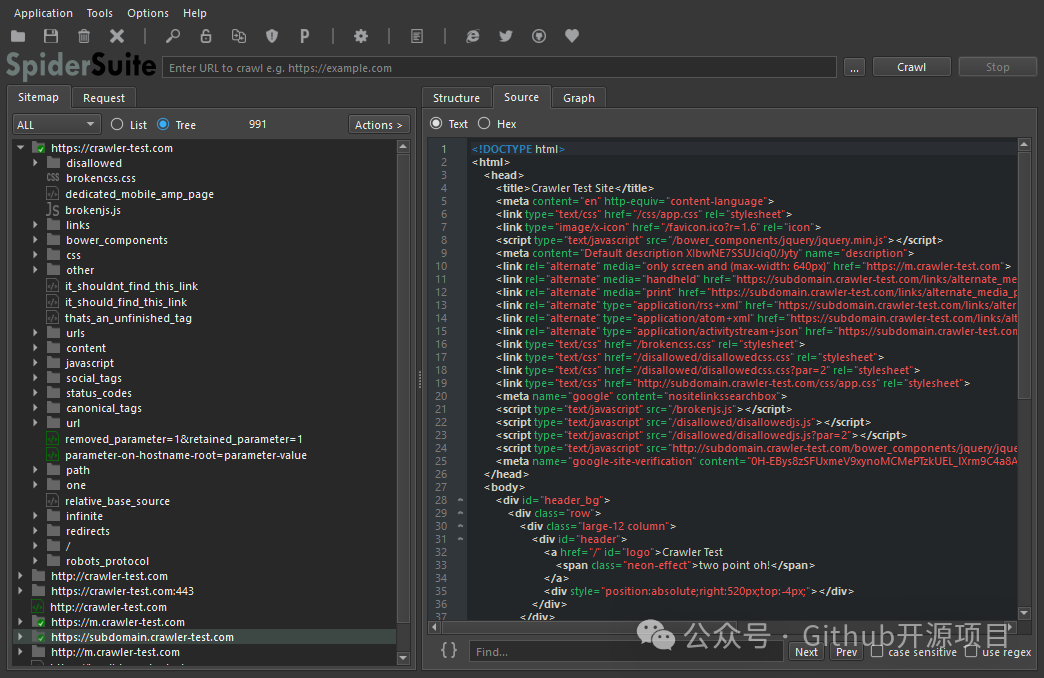Enable the case sensitive checkbox
1044x678 pixels.
(877, 651)
